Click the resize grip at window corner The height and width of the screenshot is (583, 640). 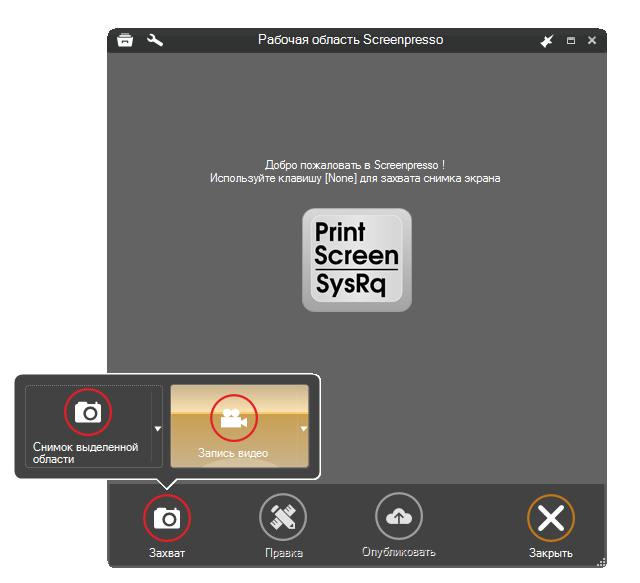(x=601, y=563)
